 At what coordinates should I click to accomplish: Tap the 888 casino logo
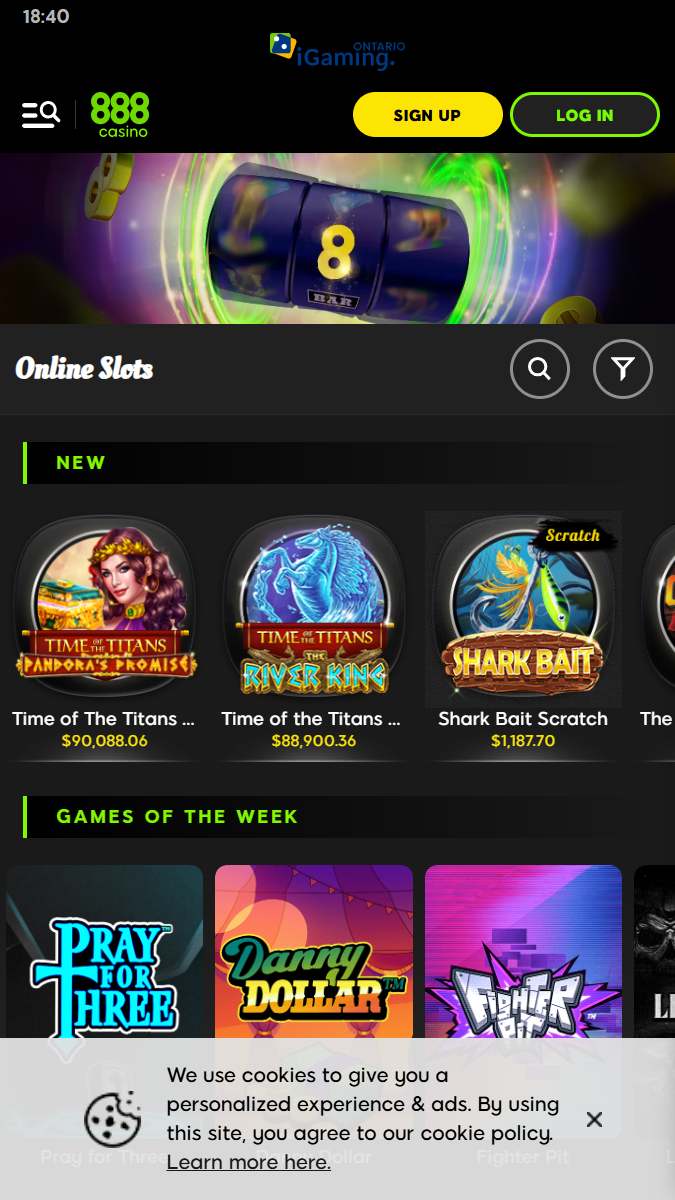click(x=120, y=115)
